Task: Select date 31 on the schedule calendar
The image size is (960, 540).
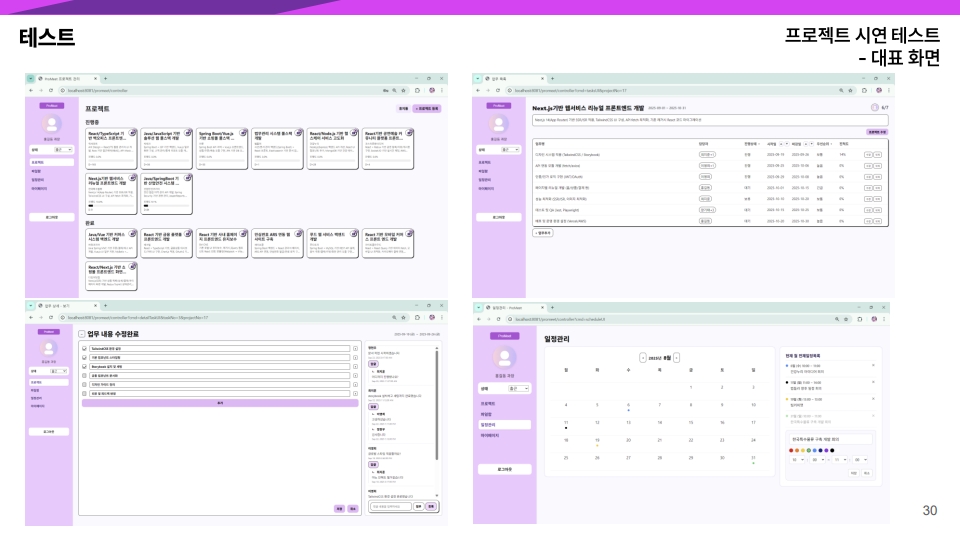Action: tap(753, 458)
